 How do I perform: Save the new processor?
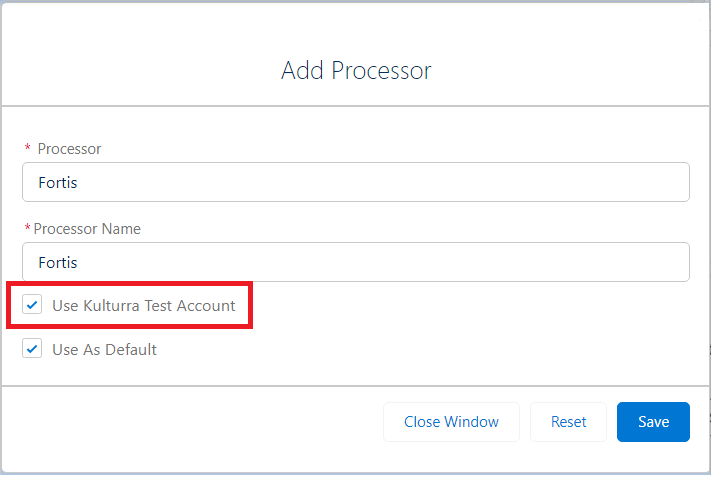coord(653,422)
